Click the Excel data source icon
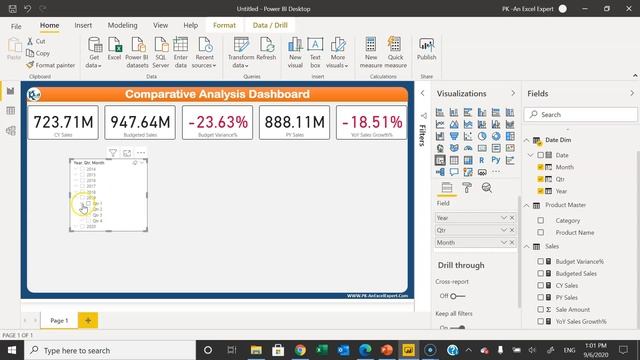The width and height of the screenshot is (640, 360). pyautogui.click(x=114, y=49)
